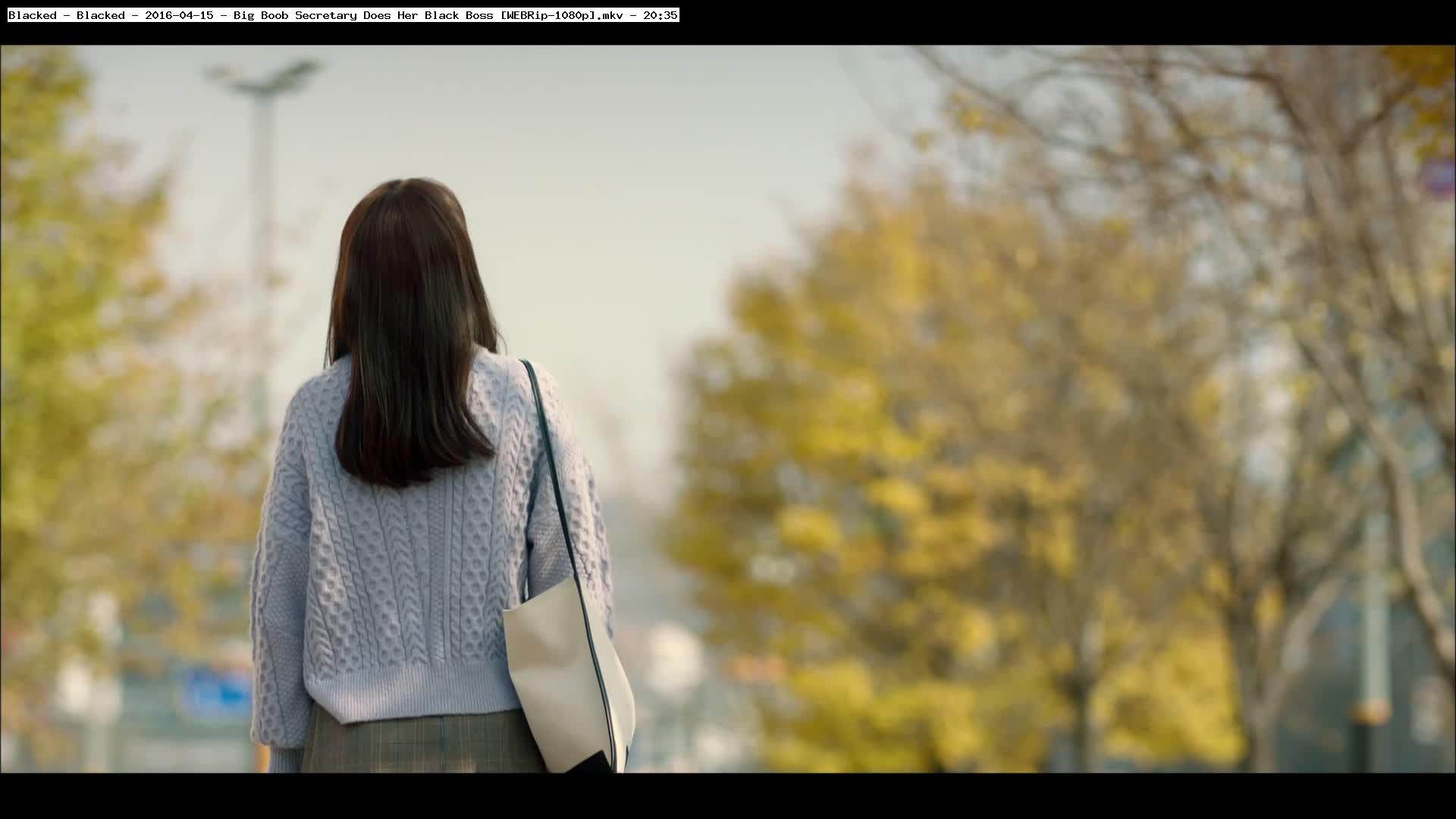Click the bottom black letterbox bar
Screen dimensions: 1456x819
(x=728, y=796)
